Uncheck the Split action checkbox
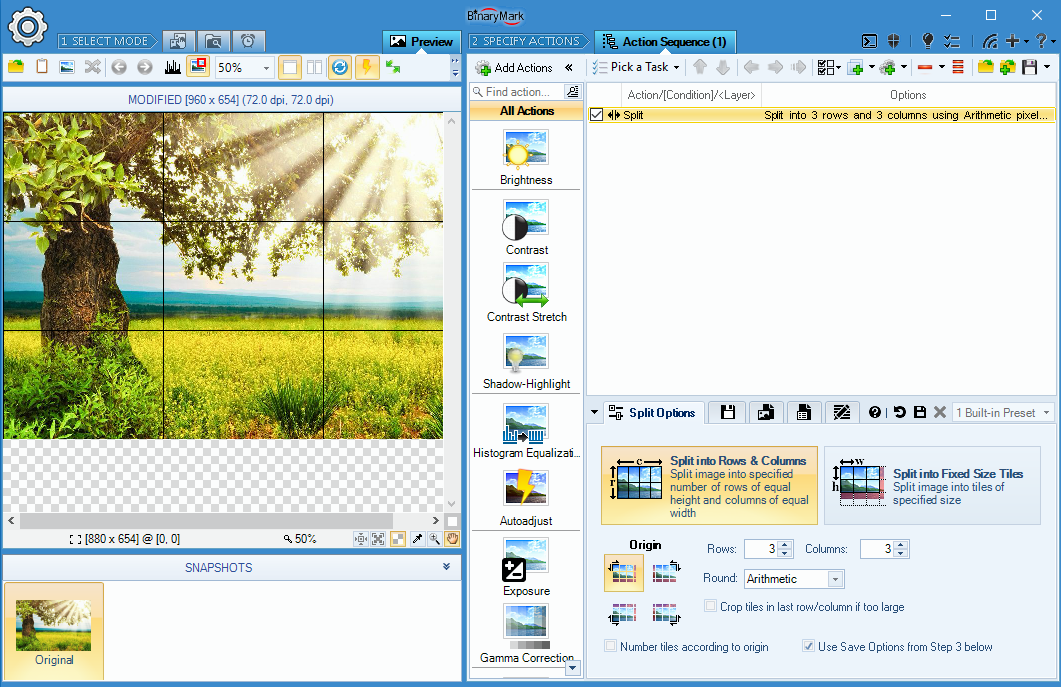Screen dimensions: 1061x687 tap(597, 115)
